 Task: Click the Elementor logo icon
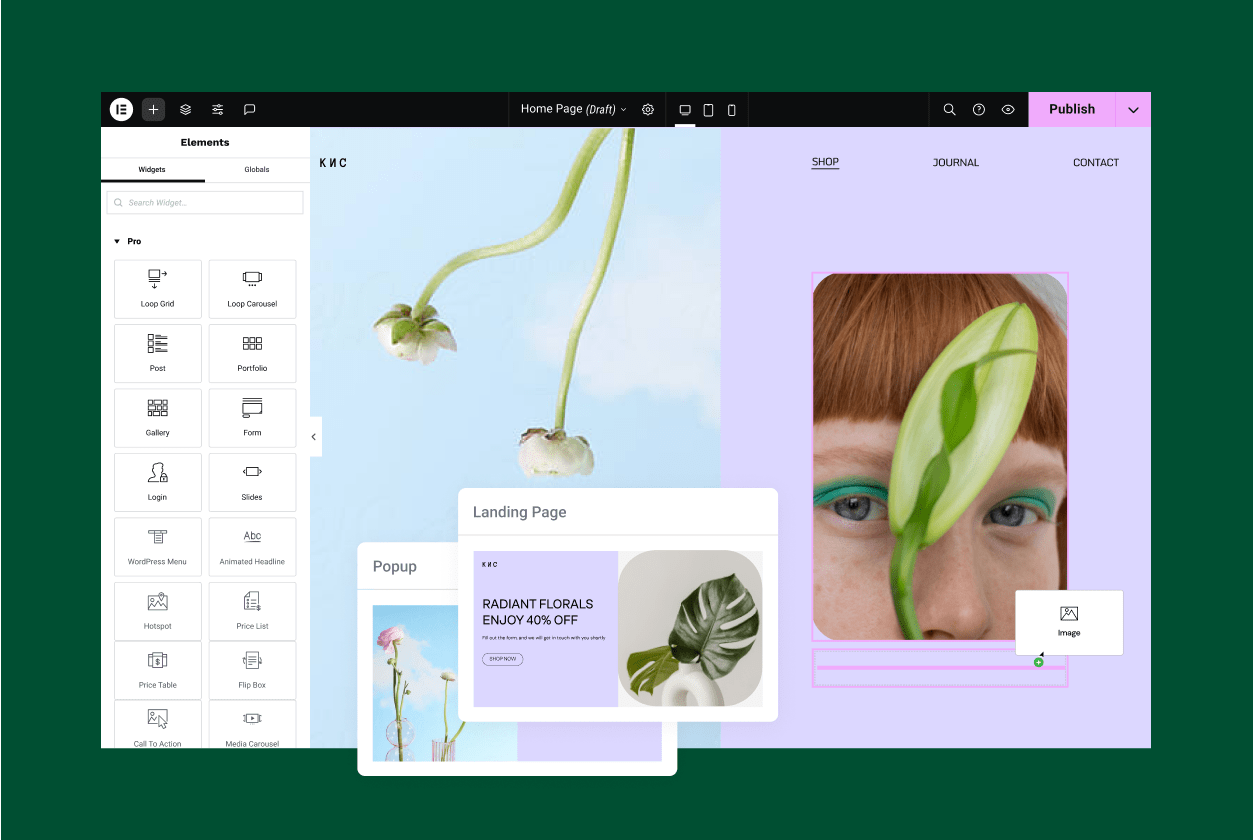point(121,109)
